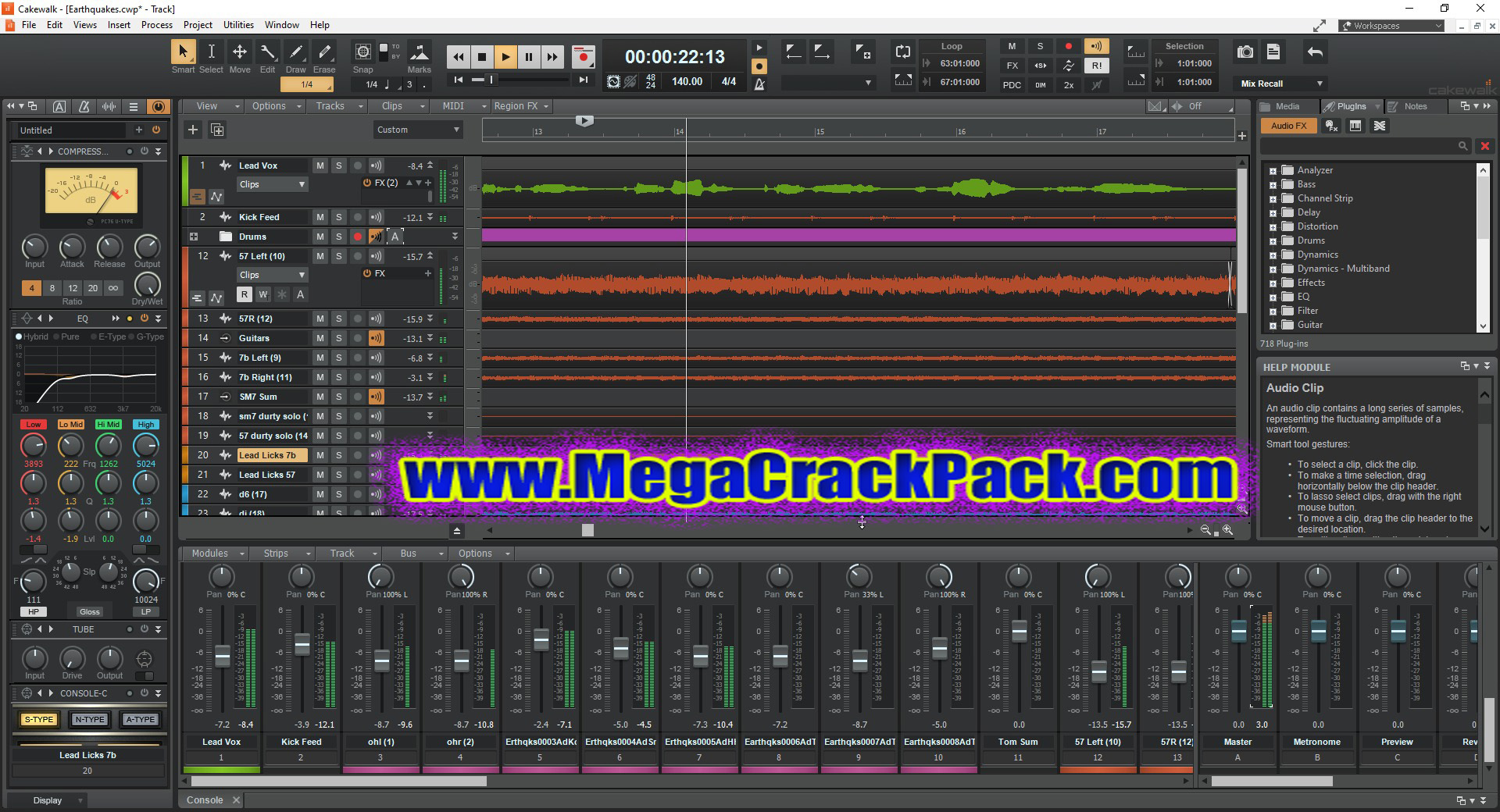
Task: Open the Process menu
Action: (157, 25)
